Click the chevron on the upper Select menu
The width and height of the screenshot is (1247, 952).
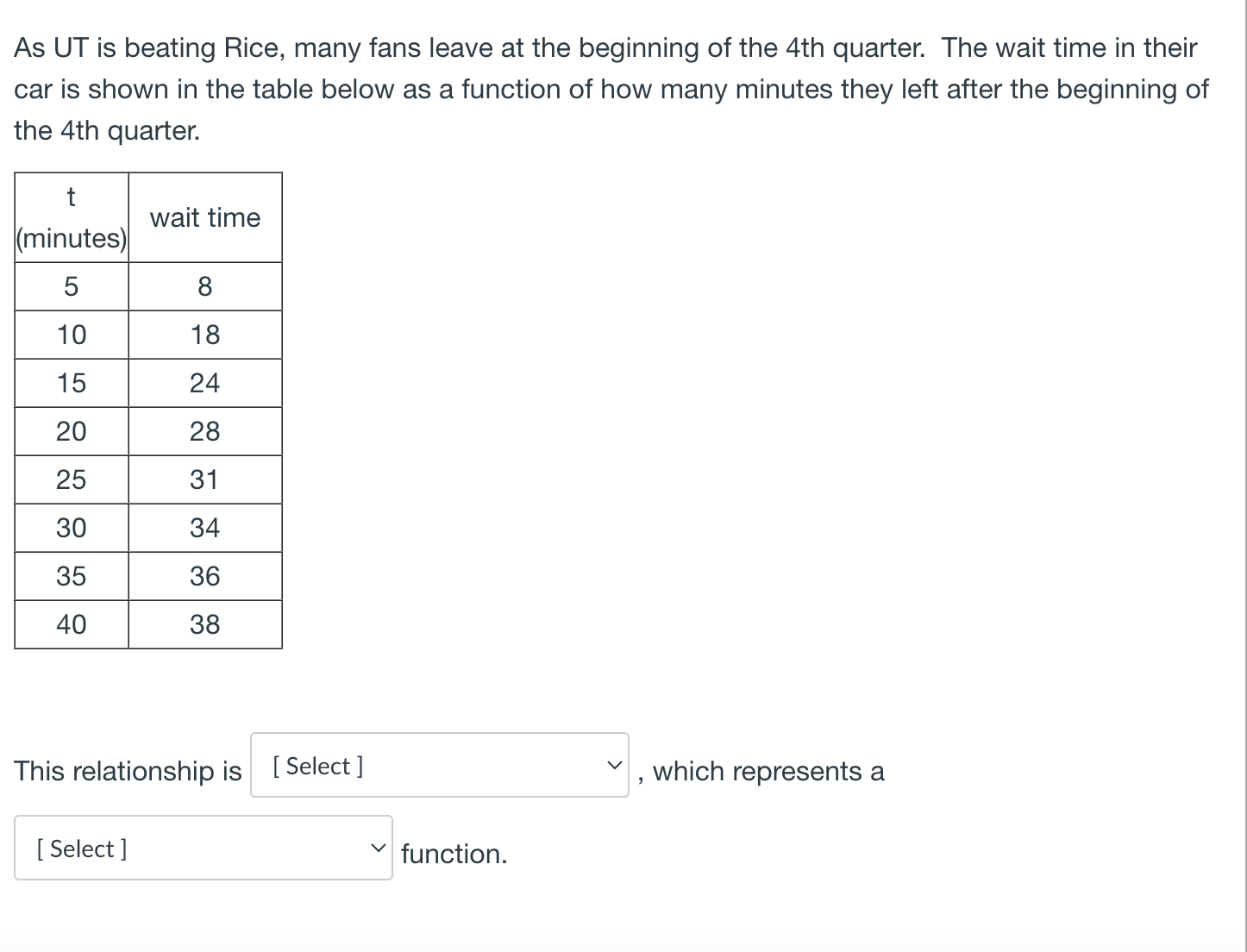614,762
